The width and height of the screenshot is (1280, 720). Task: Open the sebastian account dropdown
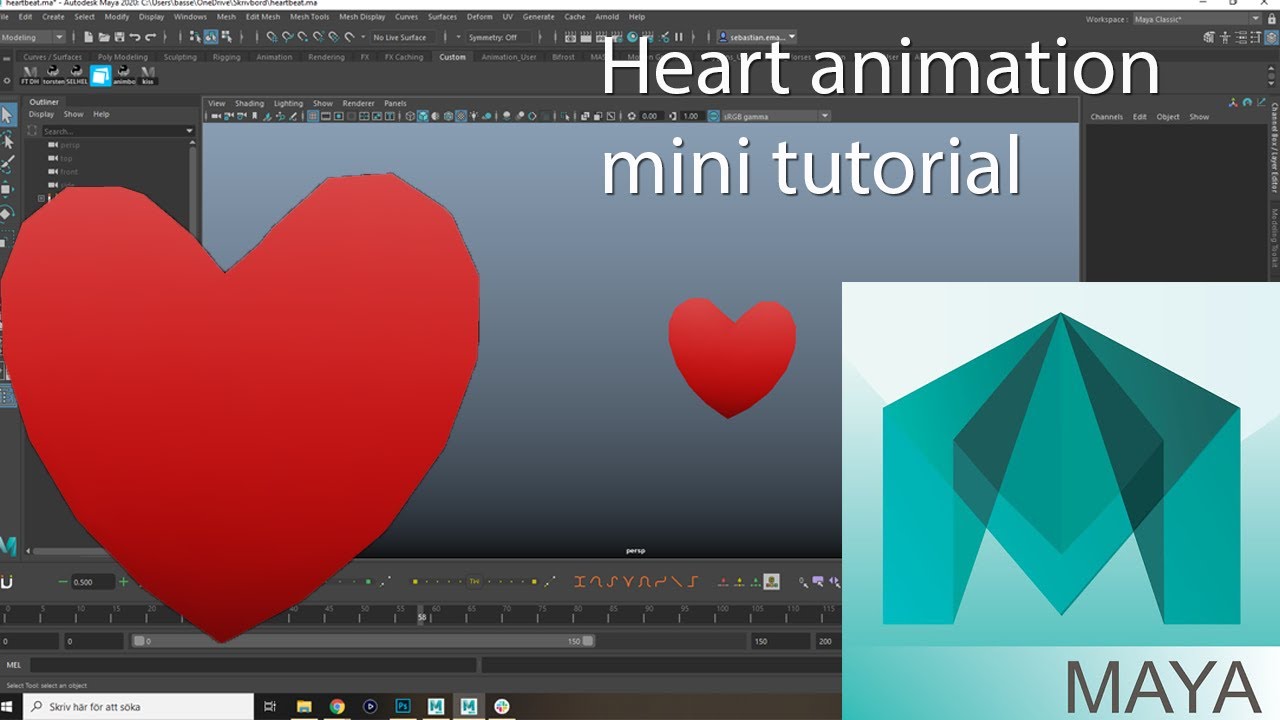point(757,37)
